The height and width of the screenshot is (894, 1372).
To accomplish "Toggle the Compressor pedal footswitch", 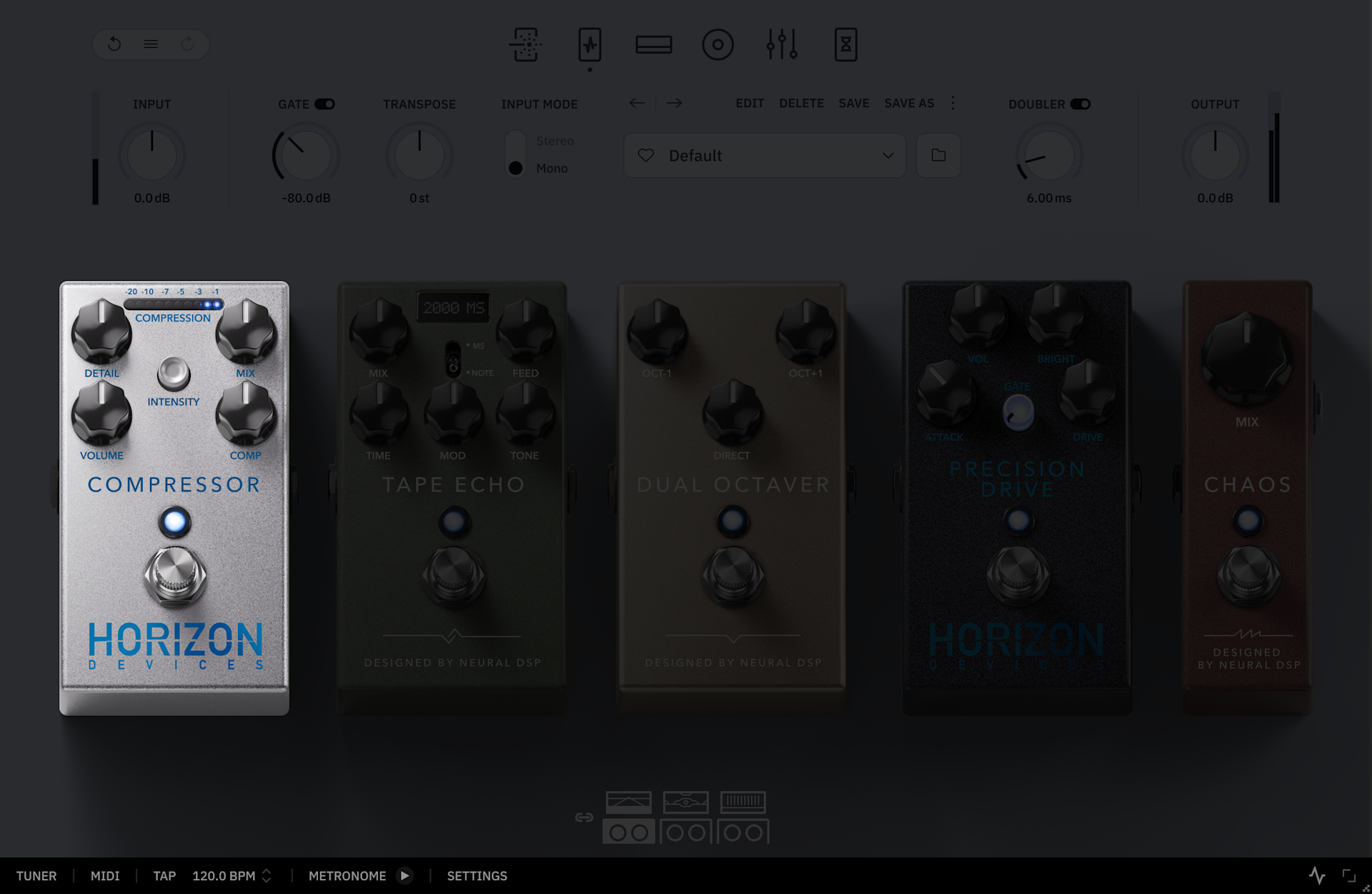I will click(175, 576).
